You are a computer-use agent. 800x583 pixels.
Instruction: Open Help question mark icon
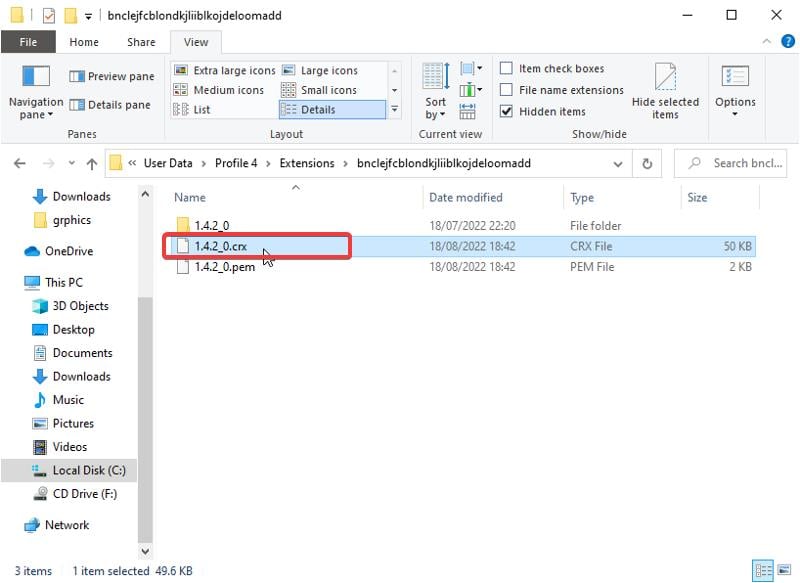[788, 41]
